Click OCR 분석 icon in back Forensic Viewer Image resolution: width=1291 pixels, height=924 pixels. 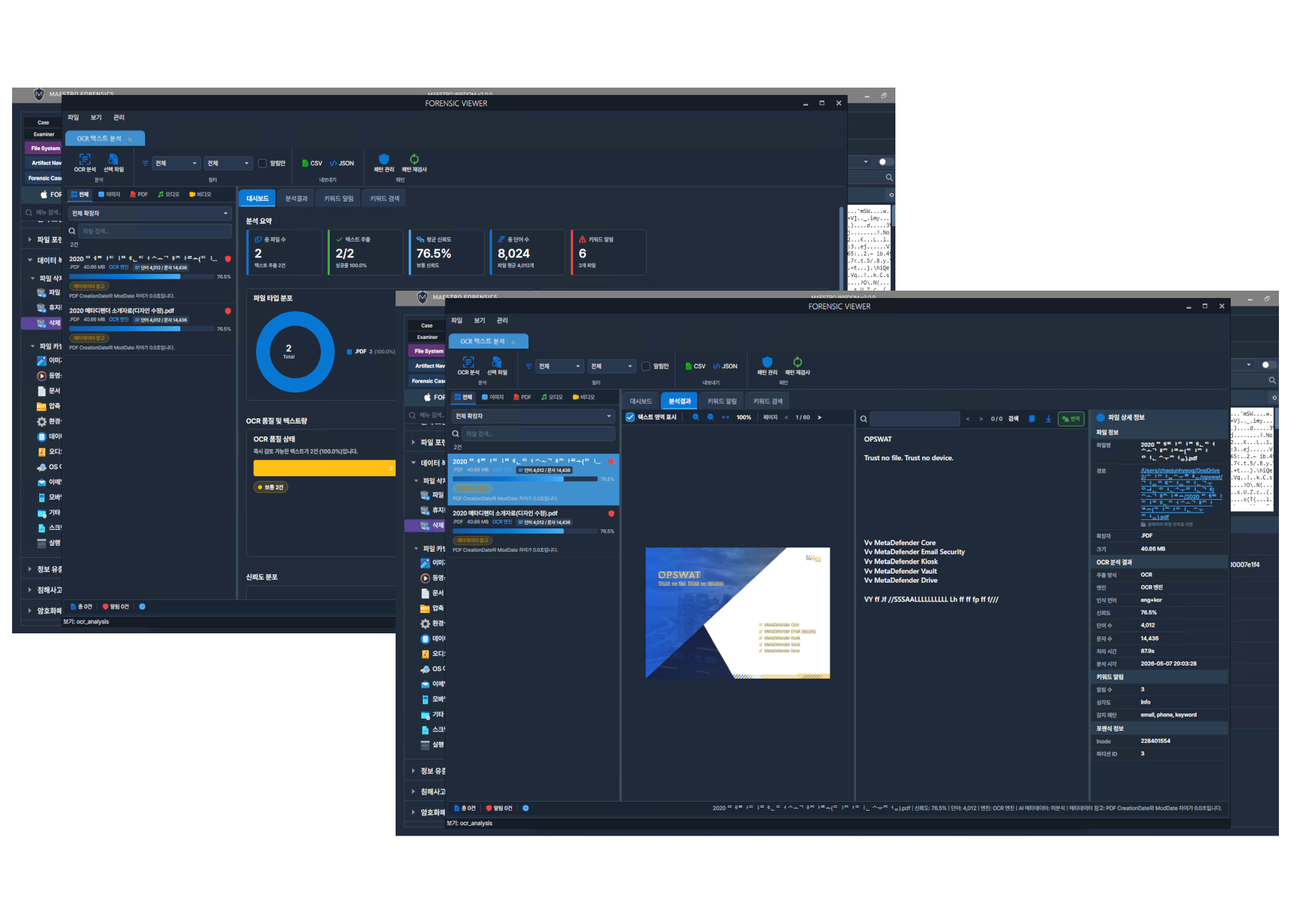[x=85, y=159]
